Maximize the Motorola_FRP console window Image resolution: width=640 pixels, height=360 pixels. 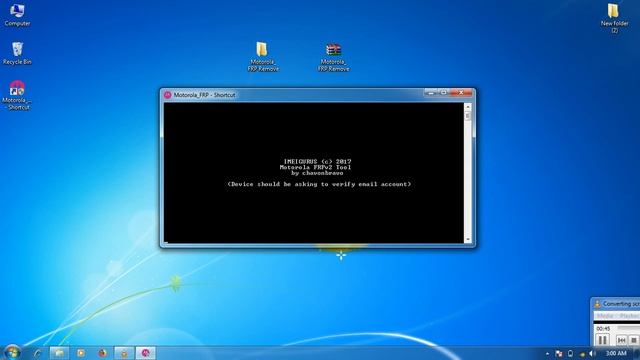pyautogui.click(x=443, y=93)
